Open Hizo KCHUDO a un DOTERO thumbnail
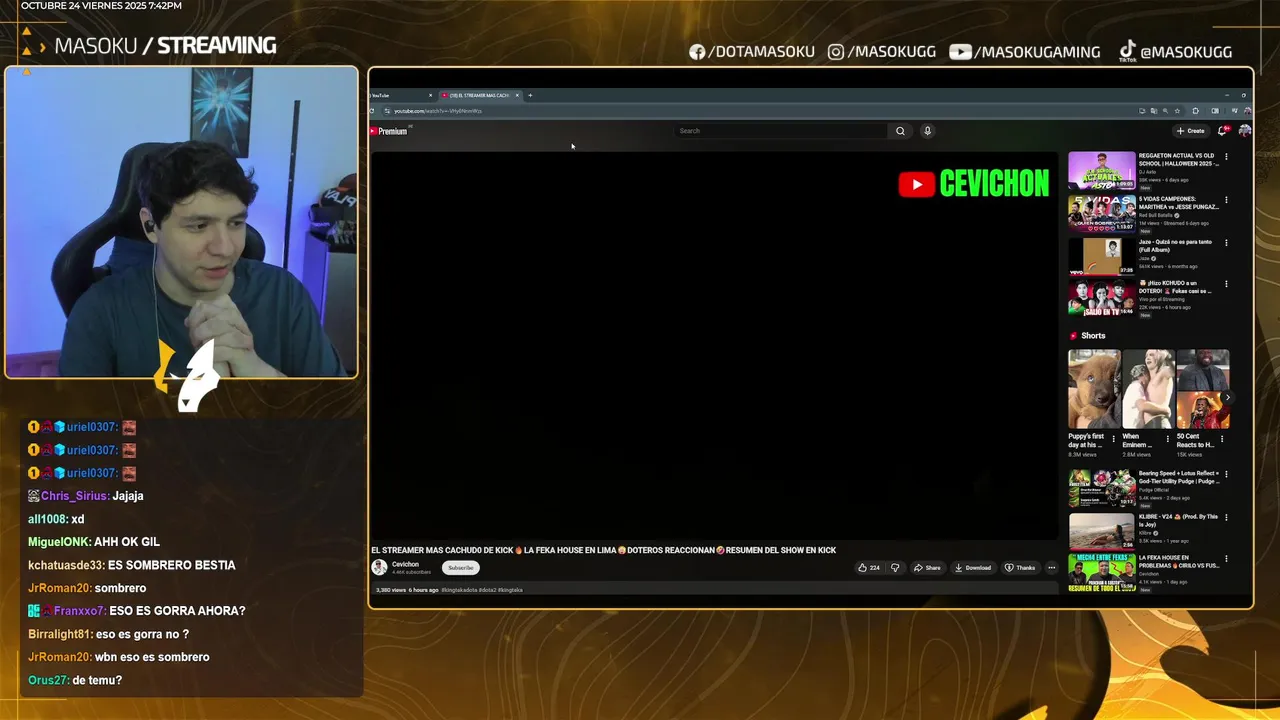This screenshot has height=720, width=1280. click(1102, 298)
